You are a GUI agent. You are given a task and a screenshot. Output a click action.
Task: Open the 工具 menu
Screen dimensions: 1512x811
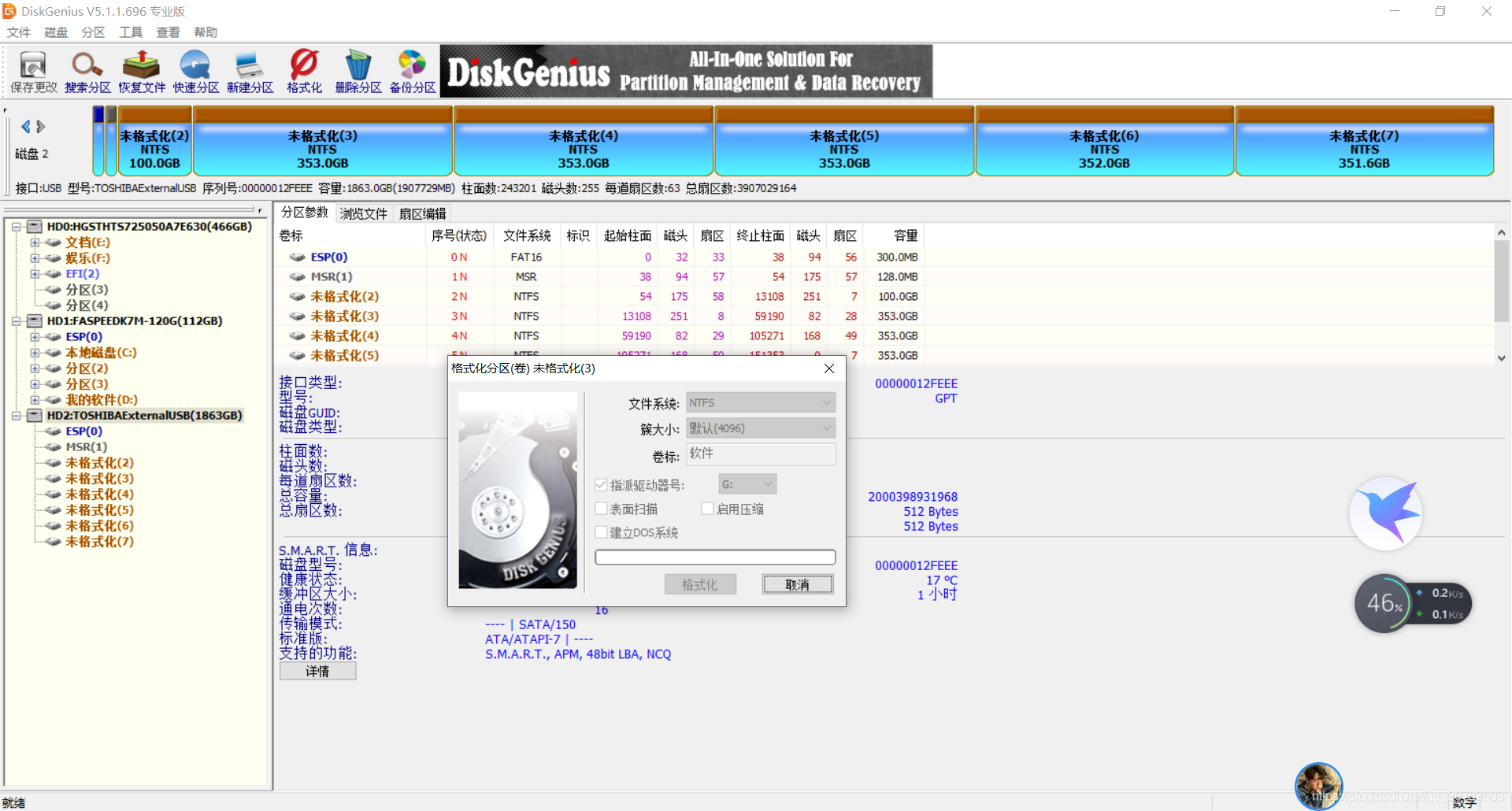[131, 32]
